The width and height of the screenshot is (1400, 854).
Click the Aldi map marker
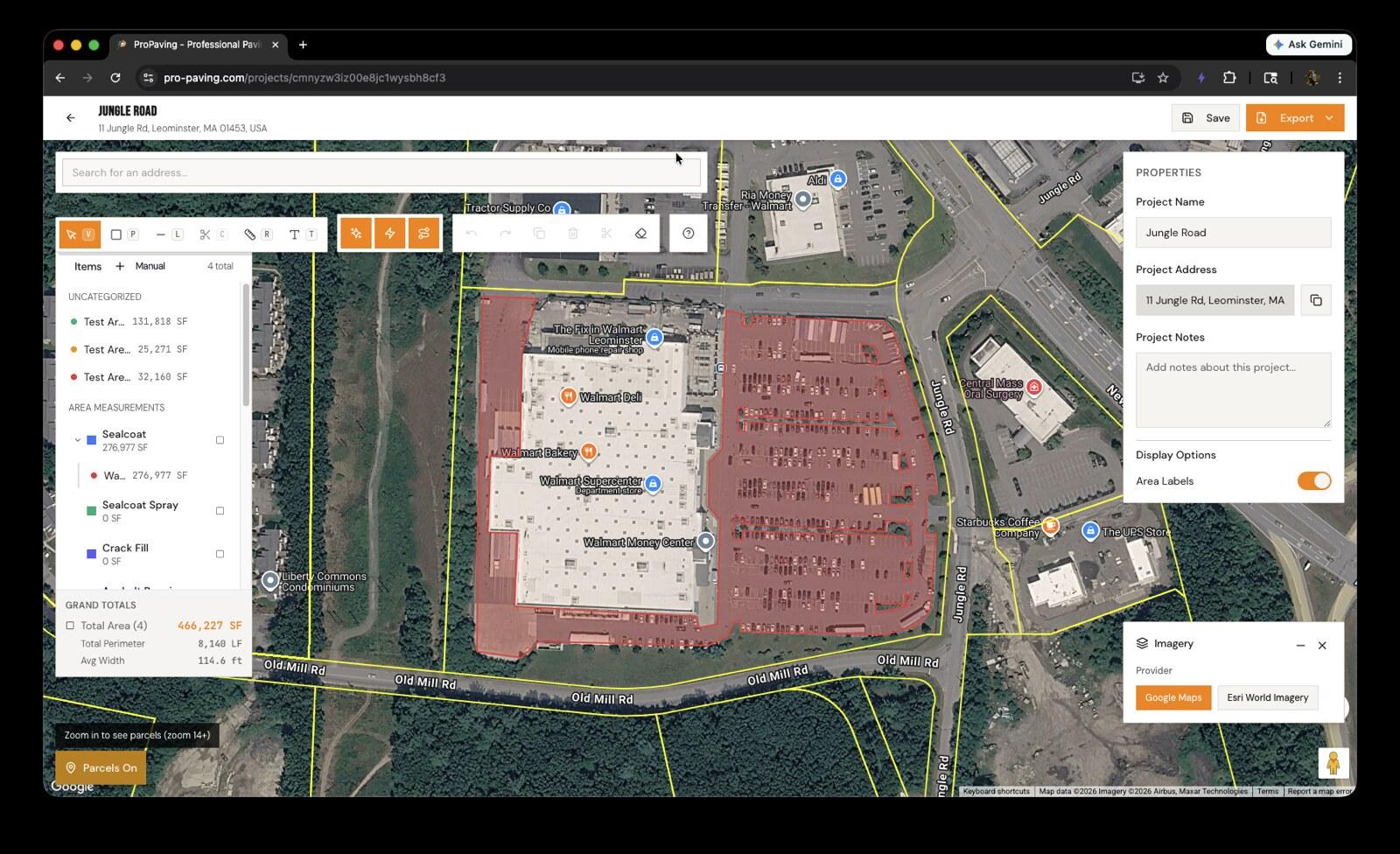838,179
